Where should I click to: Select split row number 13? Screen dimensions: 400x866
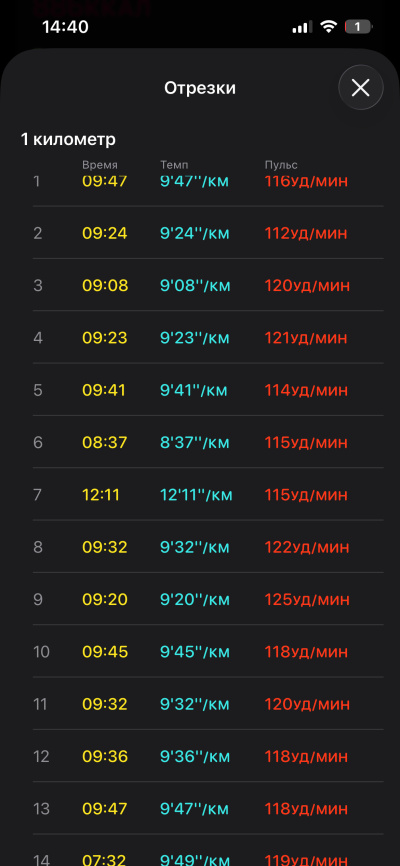click(208, 809)
